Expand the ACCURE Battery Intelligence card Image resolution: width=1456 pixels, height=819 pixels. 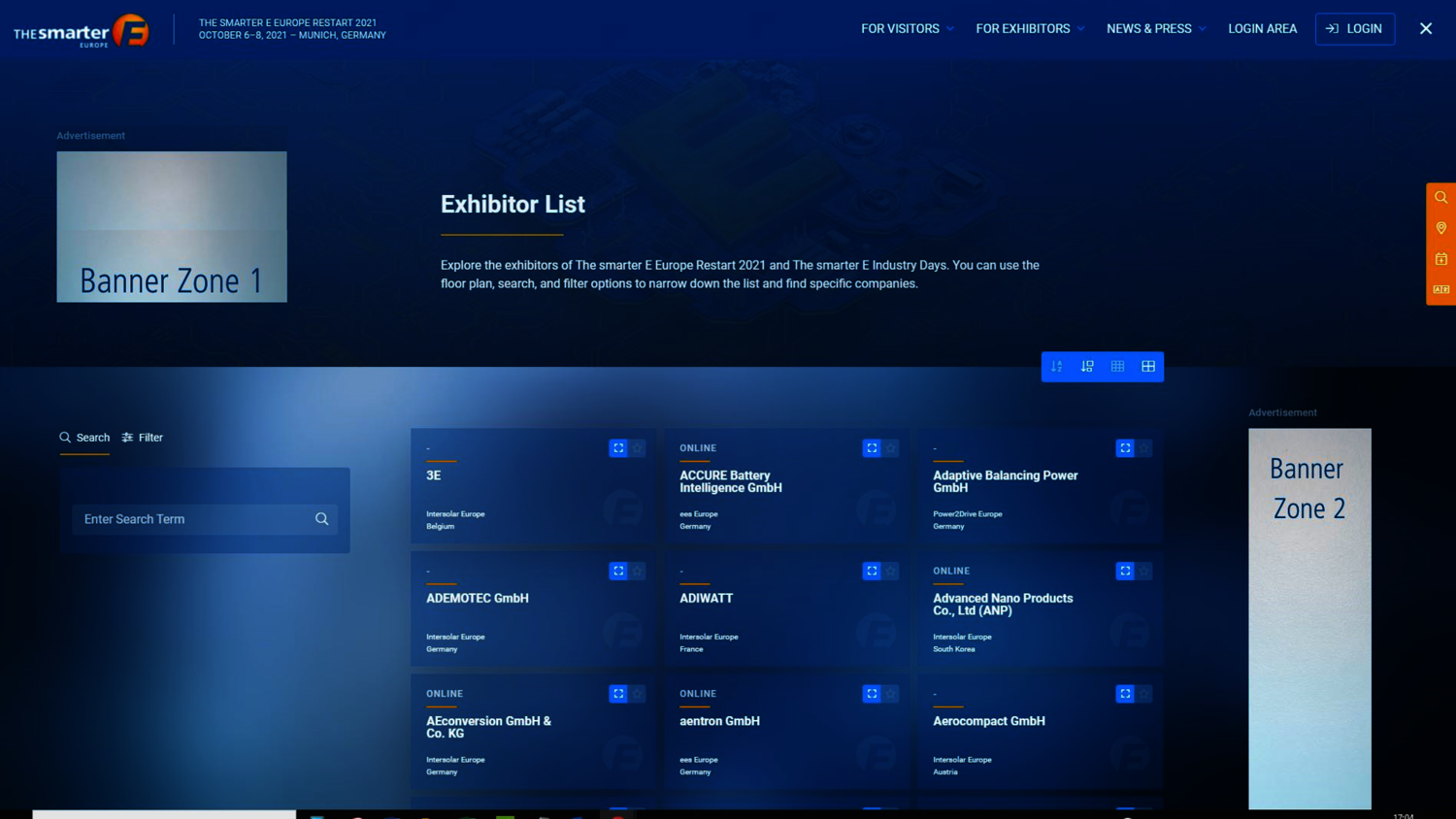(872, 448)
